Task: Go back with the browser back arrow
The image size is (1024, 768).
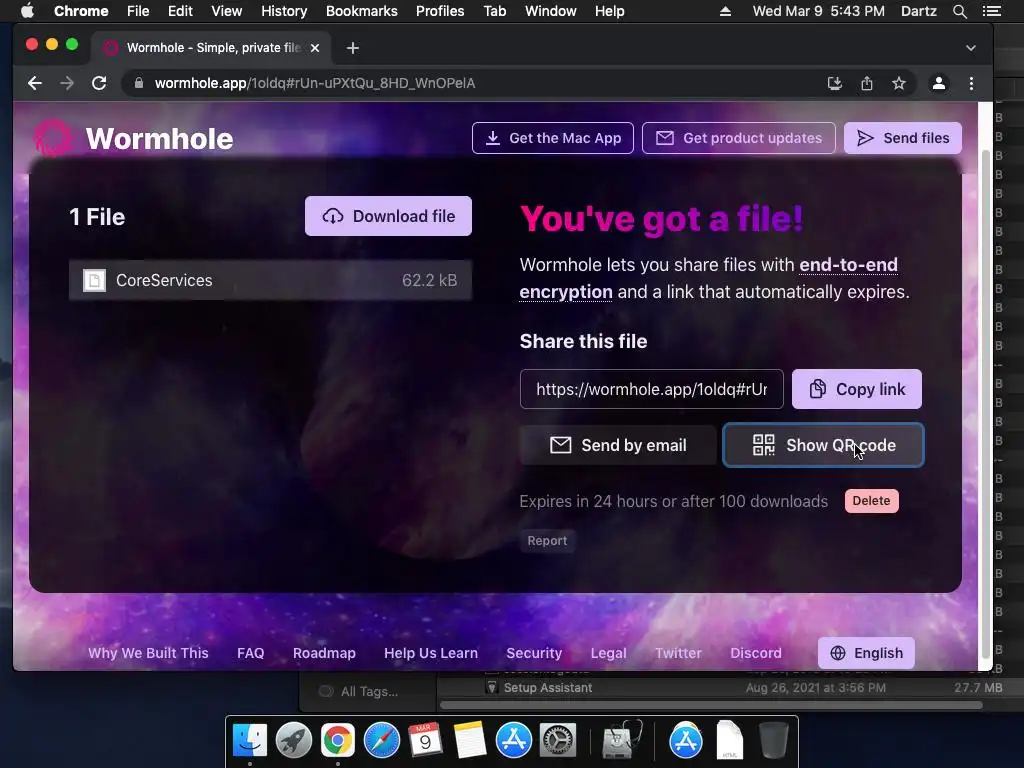Action: (x=35, y=83)
